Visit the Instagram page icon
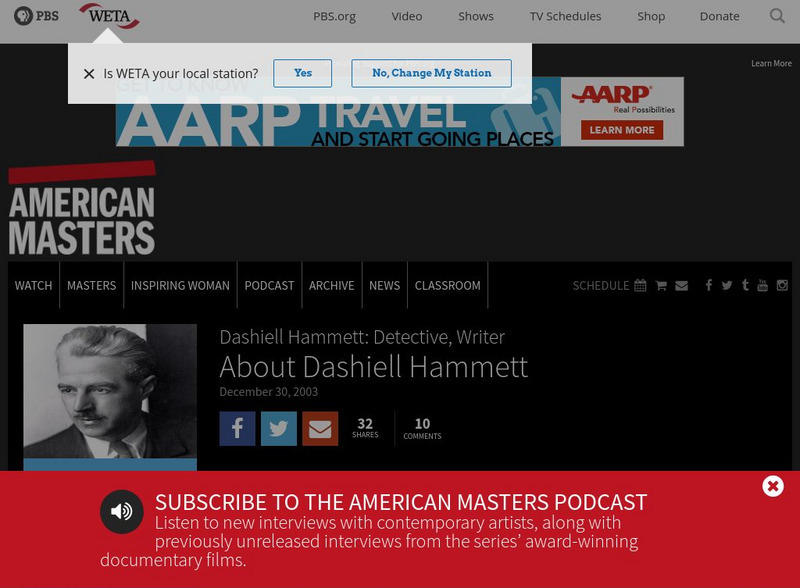The image size is (800, 588). tap(782, 285)
